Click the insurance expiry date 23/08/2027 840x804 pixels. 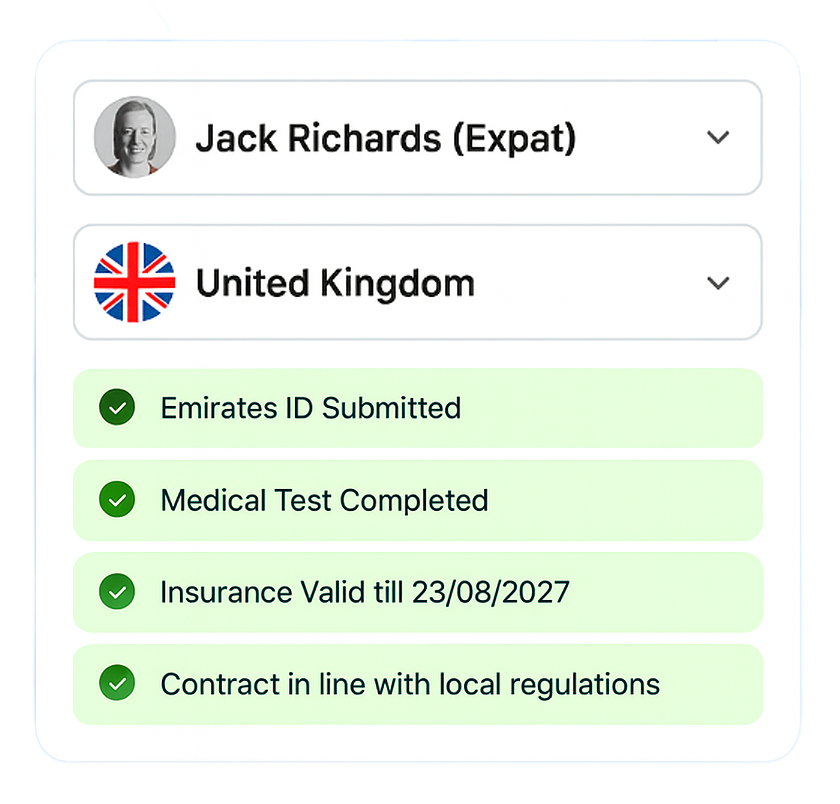click(x=490, y=592)
